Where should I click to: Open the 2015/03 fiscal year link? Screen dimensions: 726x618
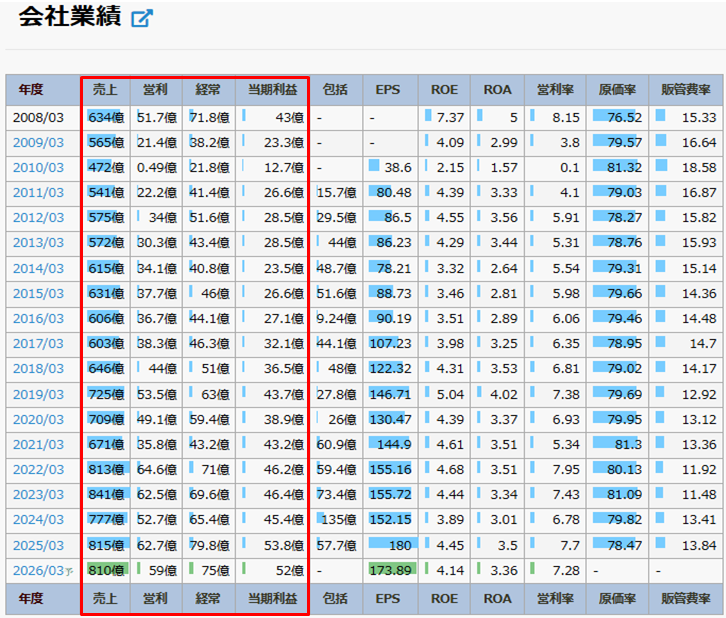[38, 294]
